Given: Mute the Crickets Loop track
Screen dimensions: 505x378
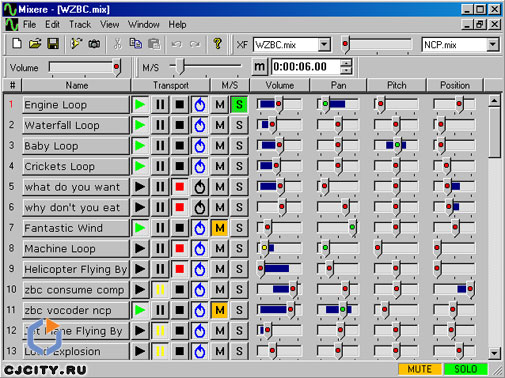Looking at the screenshot, I should (x=219, y=166).
